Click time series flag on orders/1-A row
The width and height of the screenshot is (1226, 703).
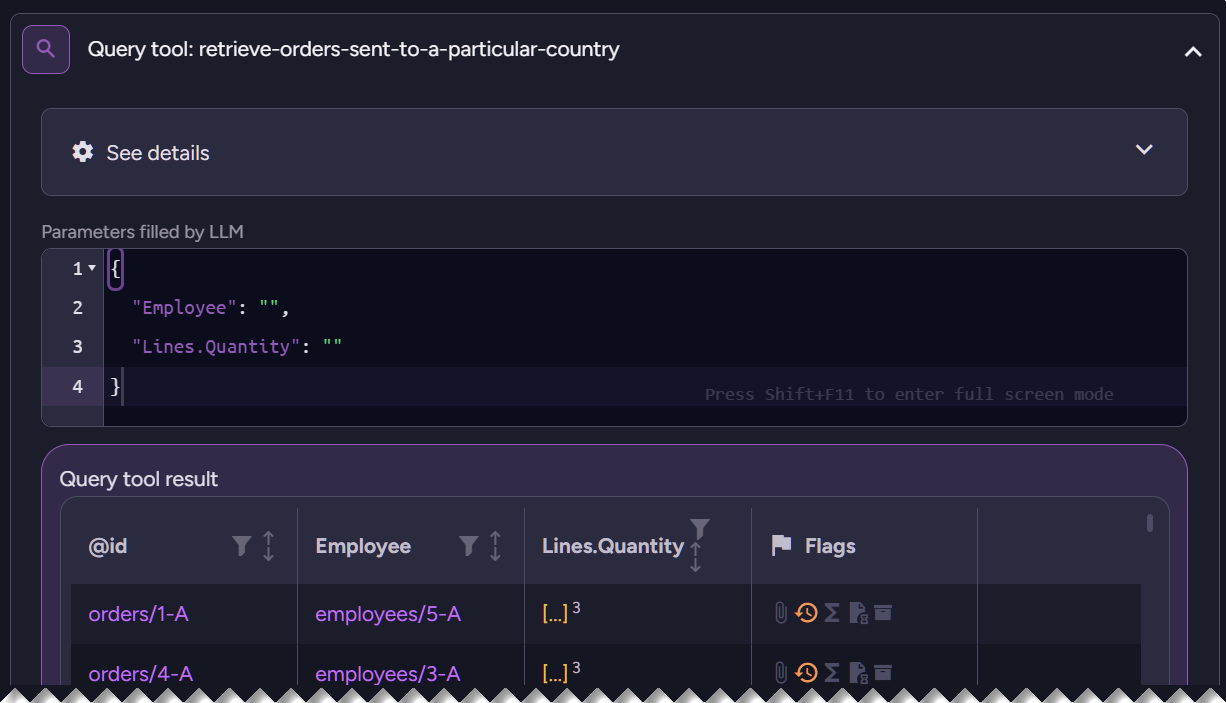click(x=858, y=613)
